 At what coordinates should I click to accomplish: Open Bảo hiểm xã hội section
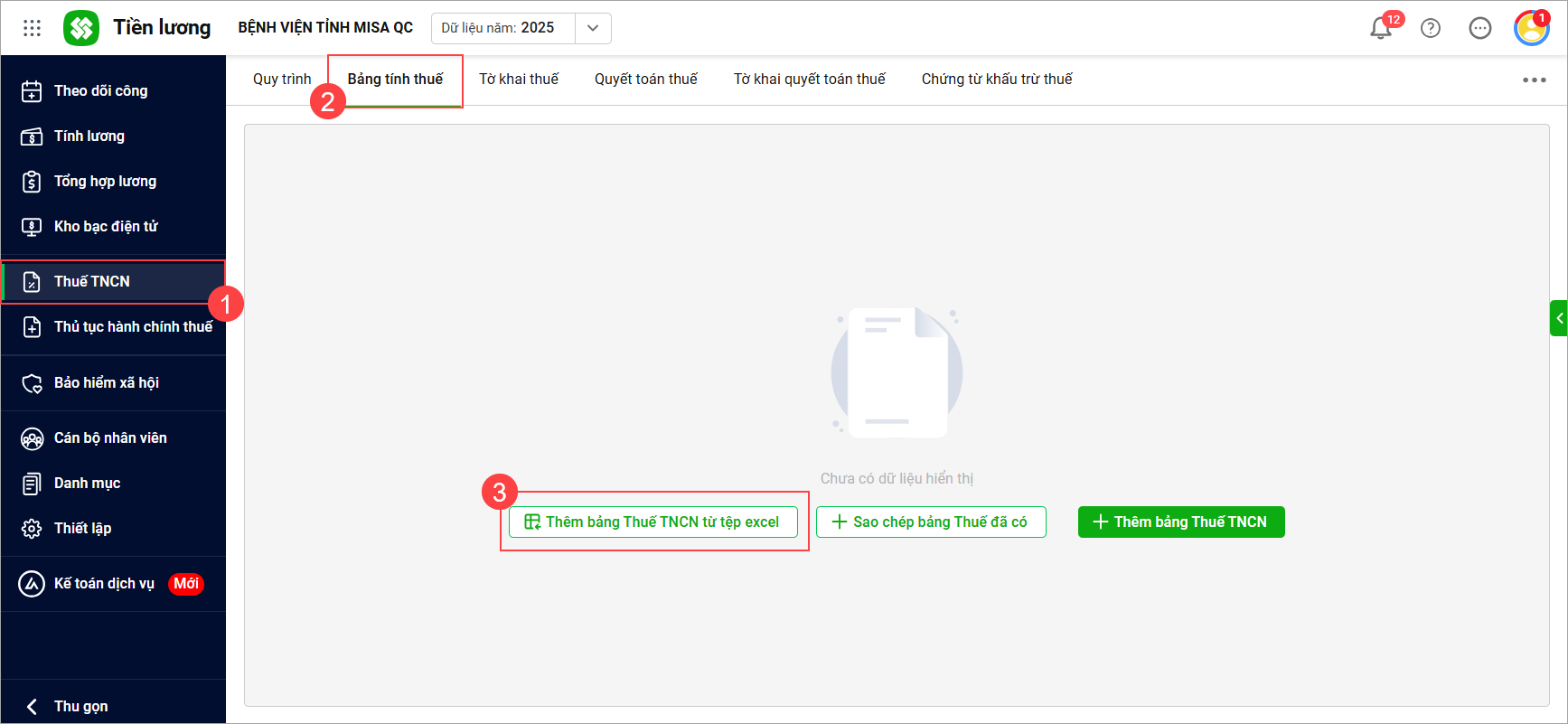[x=106, y=382]
